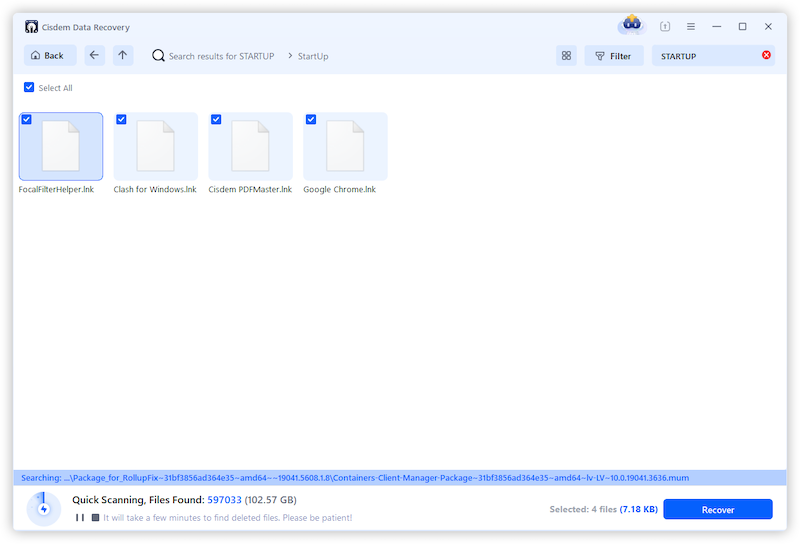
Task: Click the FocalFilterHelper.lnk file name
Action: pos(56,189)
